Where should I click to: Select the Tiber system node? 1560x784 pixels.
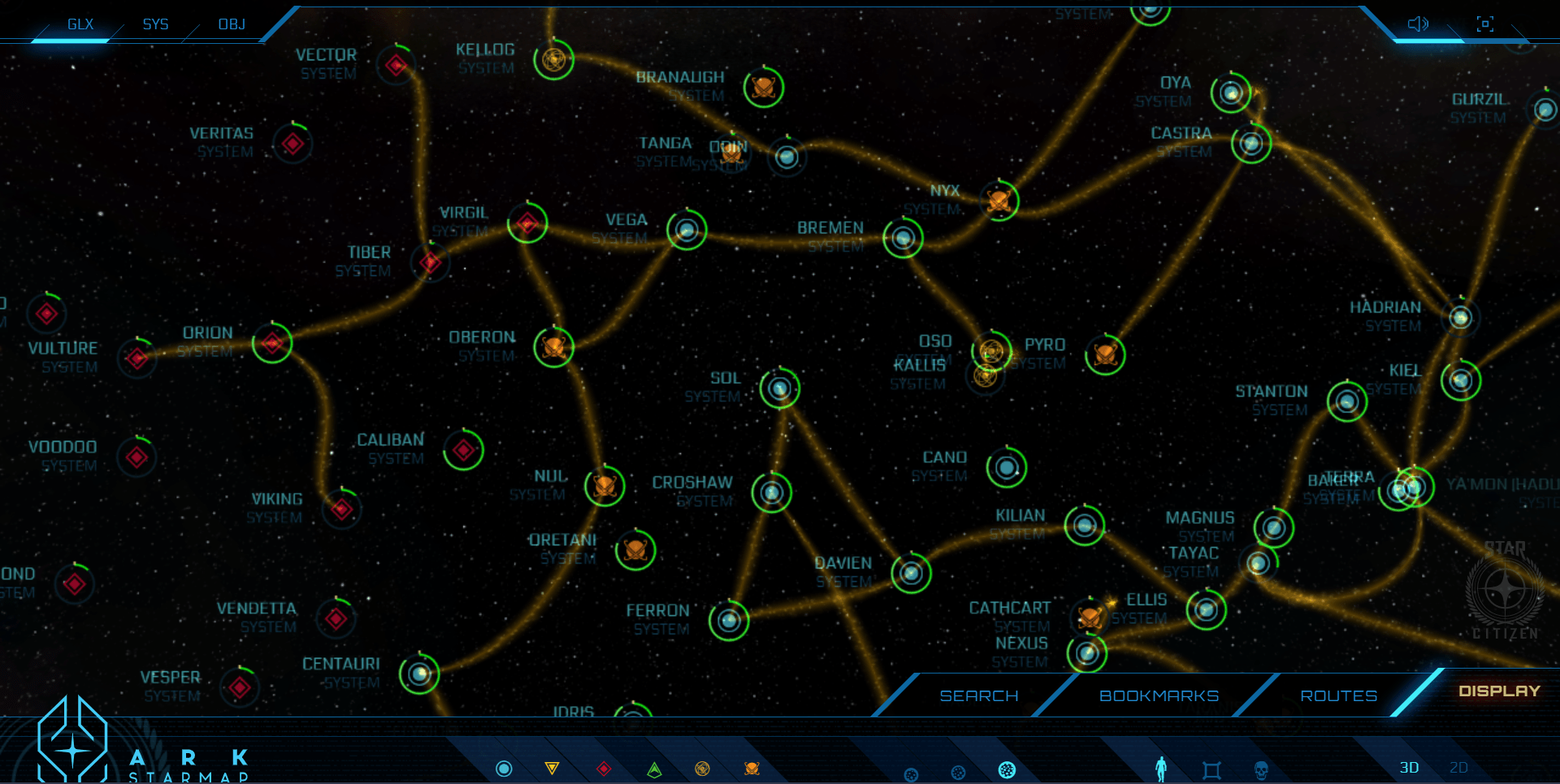coord(431,262)
